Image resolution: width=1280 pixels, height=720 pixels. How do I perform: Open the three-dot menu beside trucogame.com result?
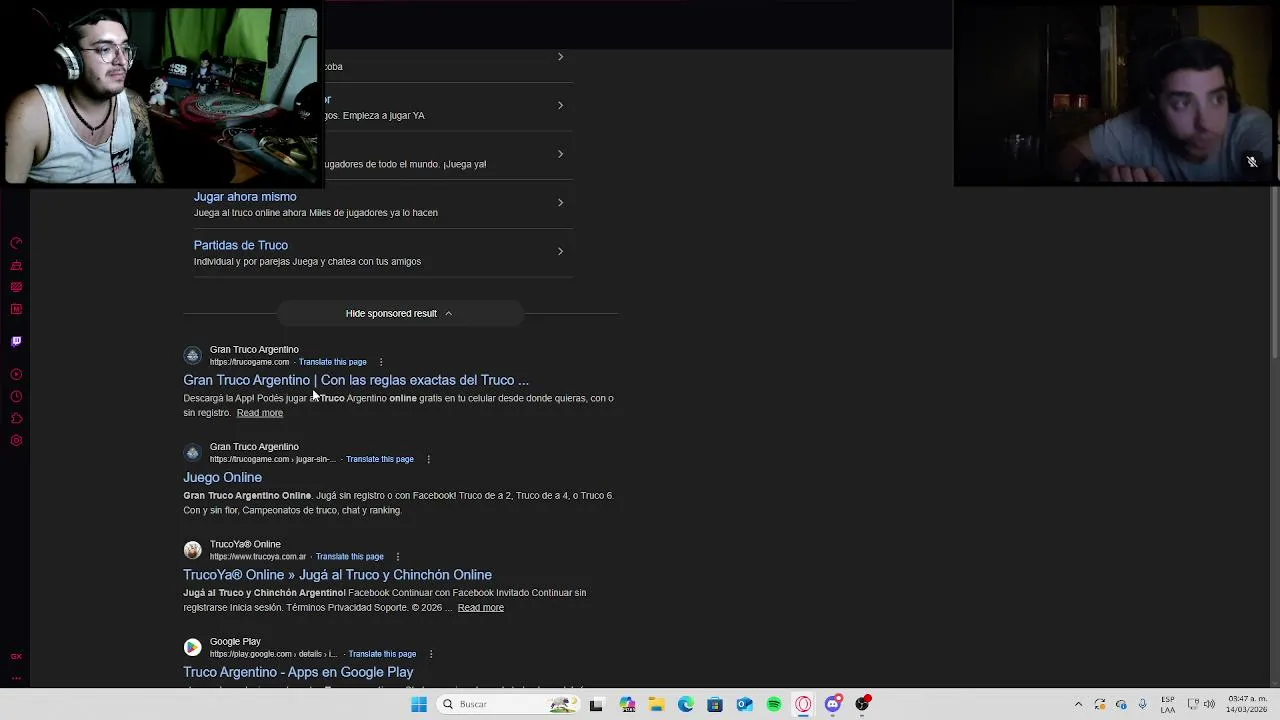(x=381, y=362)
